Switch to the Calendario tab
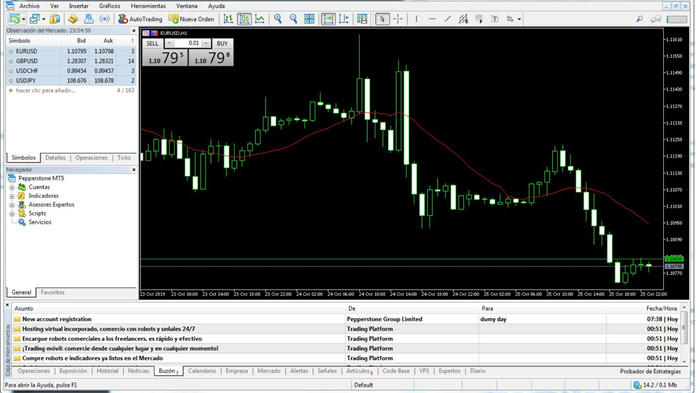Screen dimensions: 700x393 [202, 371]
